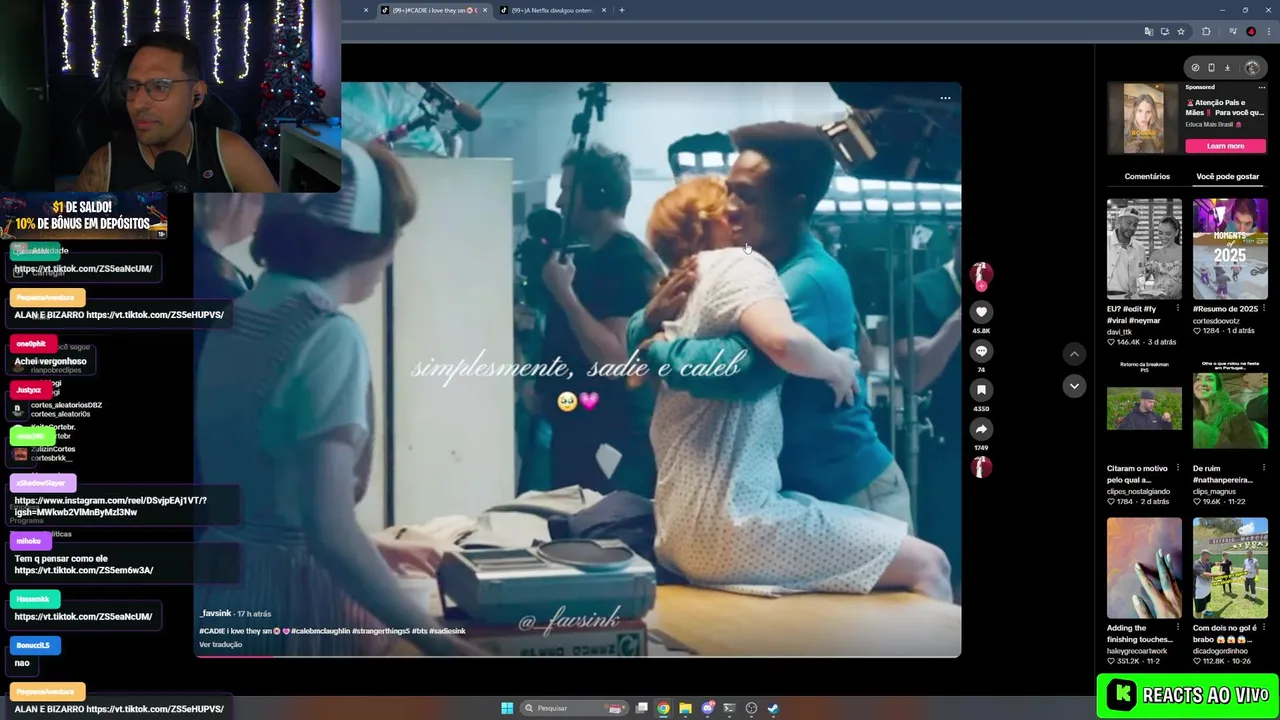Click the video progress bar at bottom
This screenshot has width=1280, height=720.
(x=578, y=656)
